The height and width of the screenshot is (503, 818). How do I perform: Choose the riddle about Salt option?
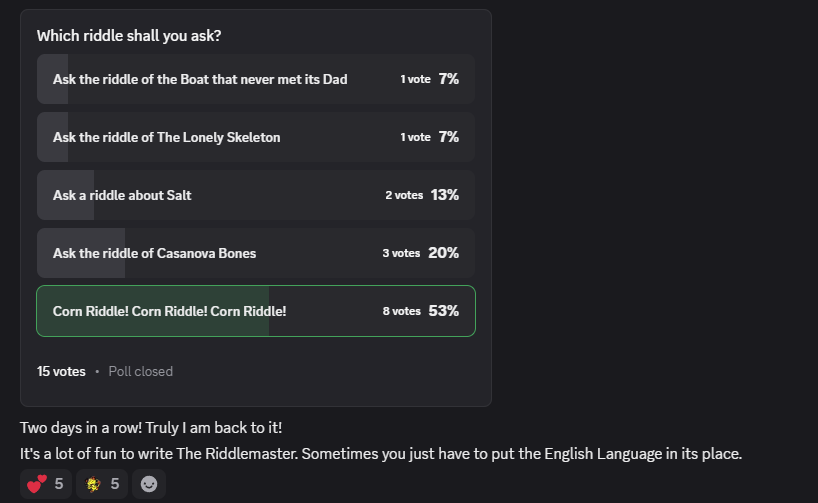pyautogui.click(x=122, y=195)
